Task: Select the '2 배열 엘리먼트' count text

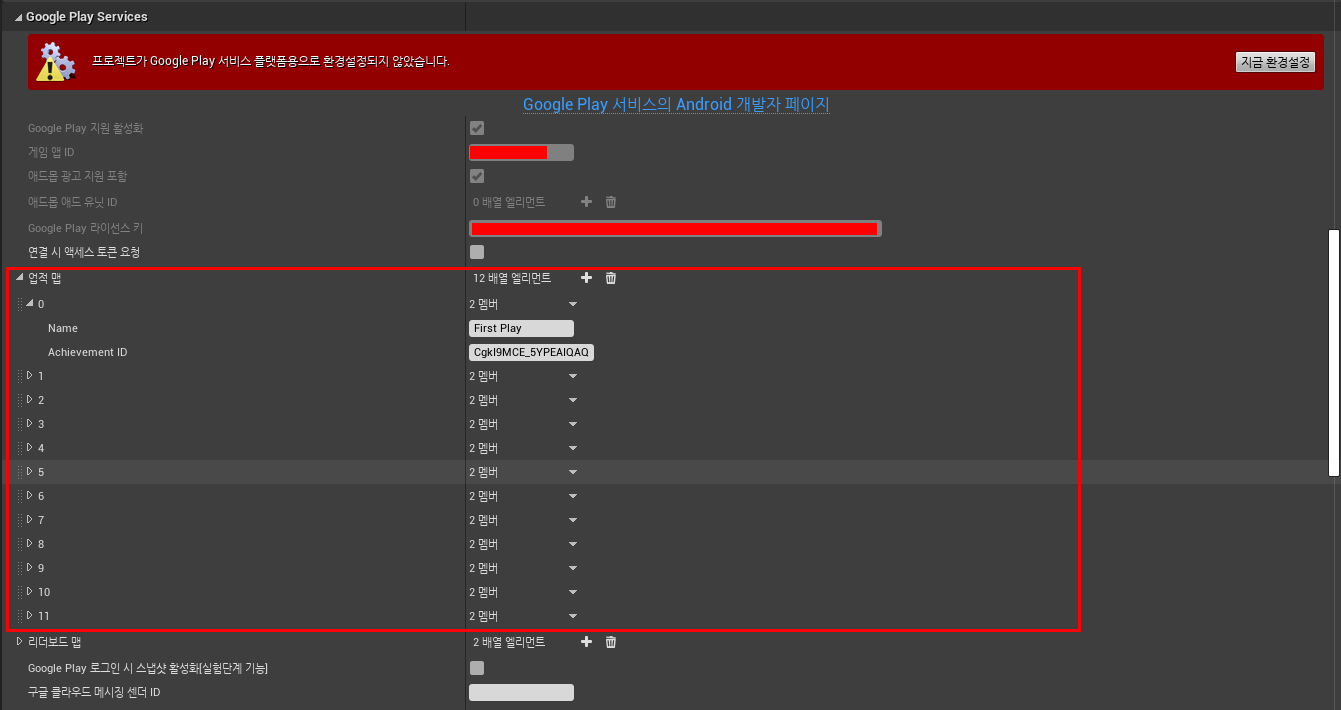Action: tap(509, 642)
